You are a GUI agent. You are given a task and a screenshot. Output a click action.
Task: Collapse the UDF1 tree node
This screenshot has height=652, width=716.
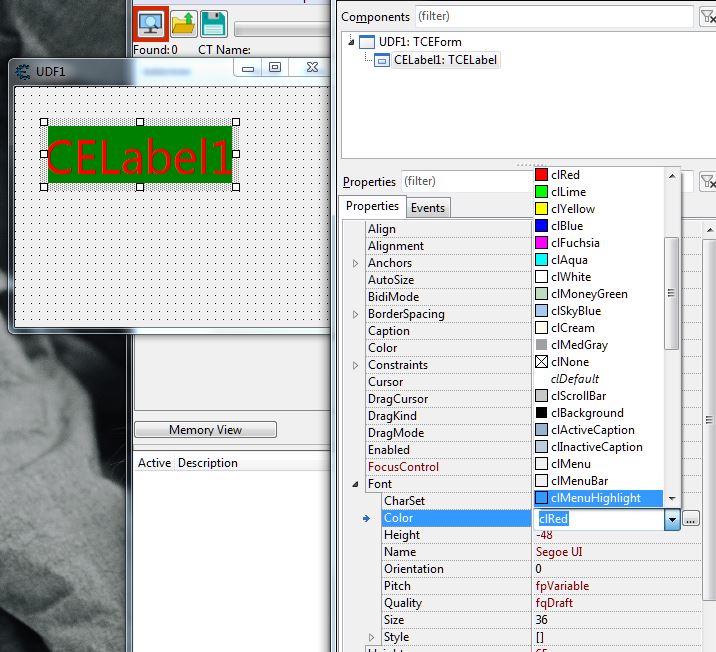[351, 42]
